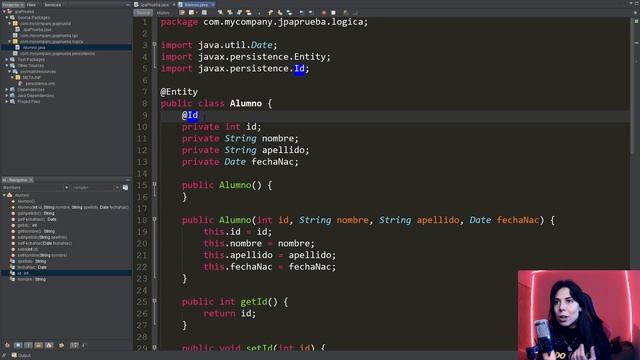This screenshot has height=360, width=640.
Task: Click the presenter webcam thumbnail
Action: tap(579, 315)
